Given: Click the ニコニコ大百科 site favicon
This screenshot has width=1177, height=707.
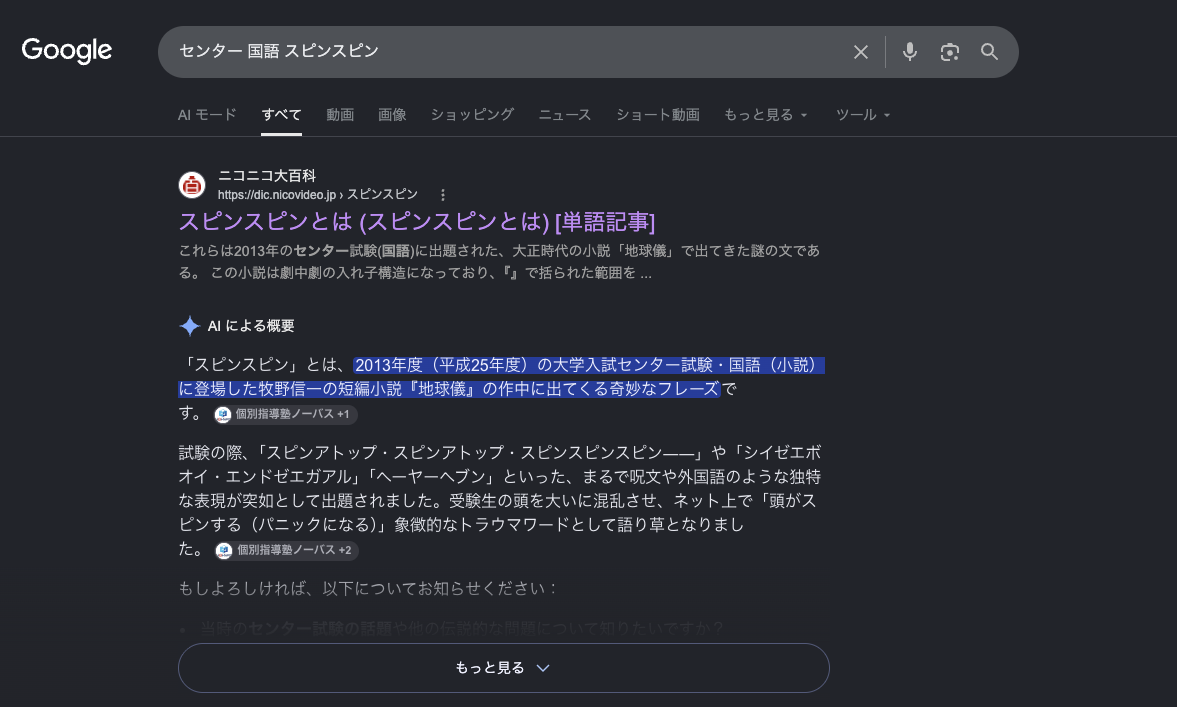Looking at the screenshot, I should pos(192,185).
